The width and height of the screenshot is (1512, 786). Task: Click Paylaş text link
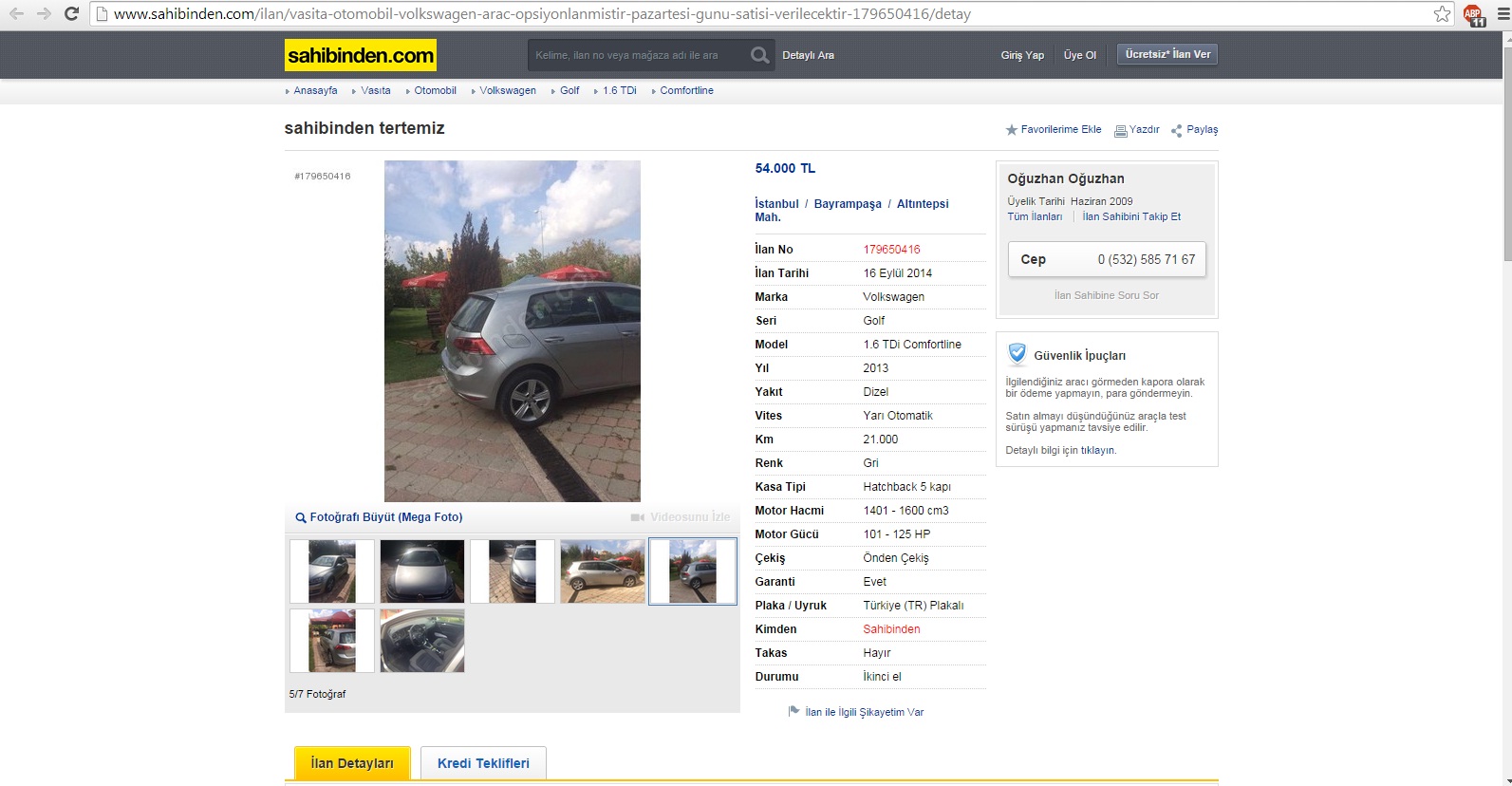point(1202,129)
